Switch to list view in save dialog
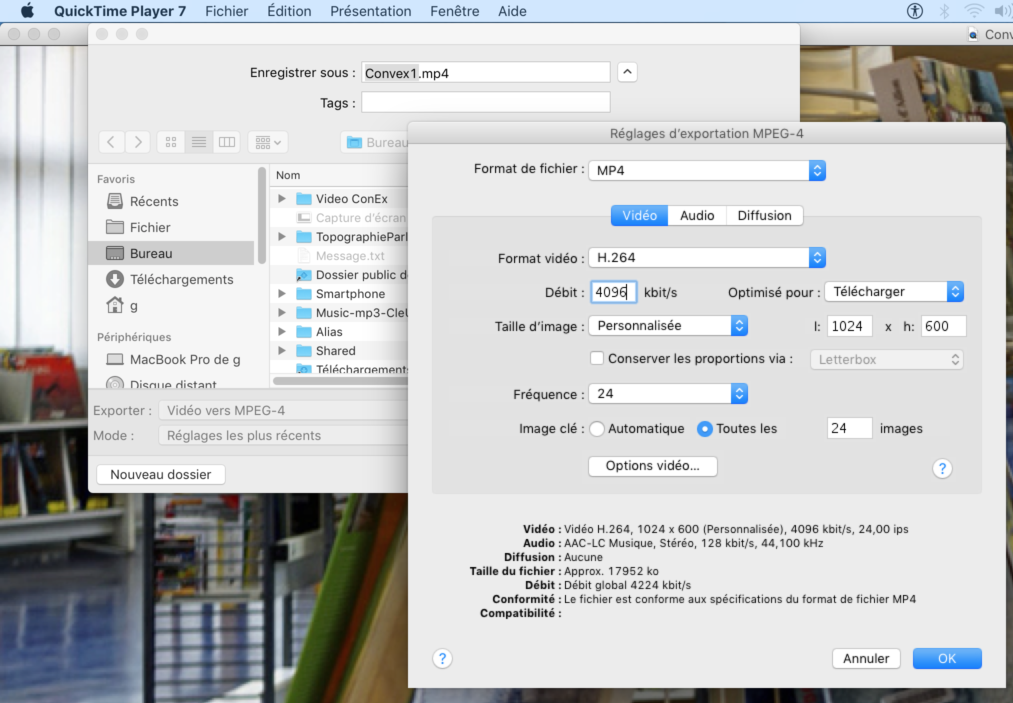The height and width of the screenshot is (703, 1013). [x=199, y=142]
